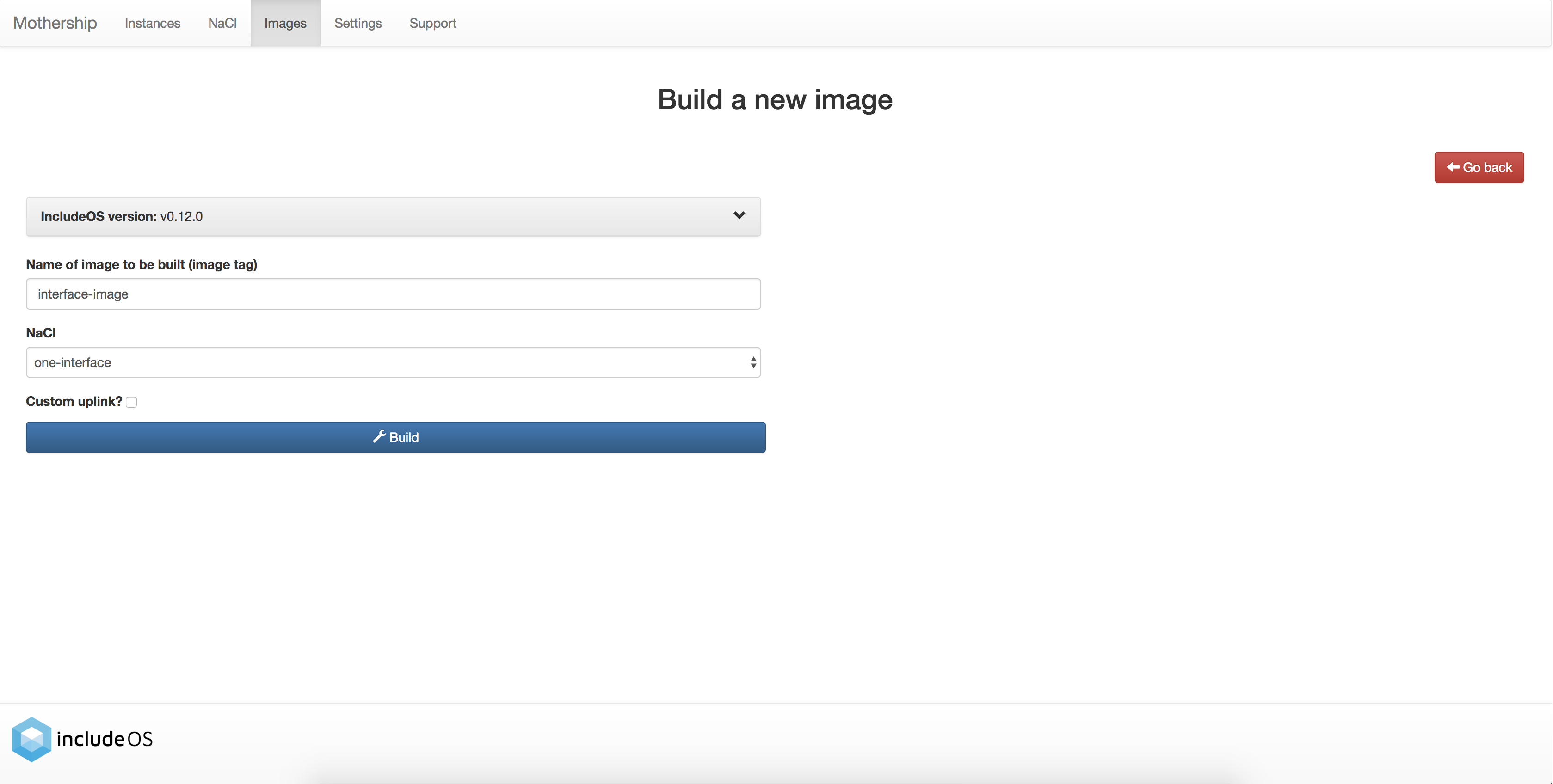Go to the Instances tab
This screenshot has height=784, width=1553.
tap(153, 23)
